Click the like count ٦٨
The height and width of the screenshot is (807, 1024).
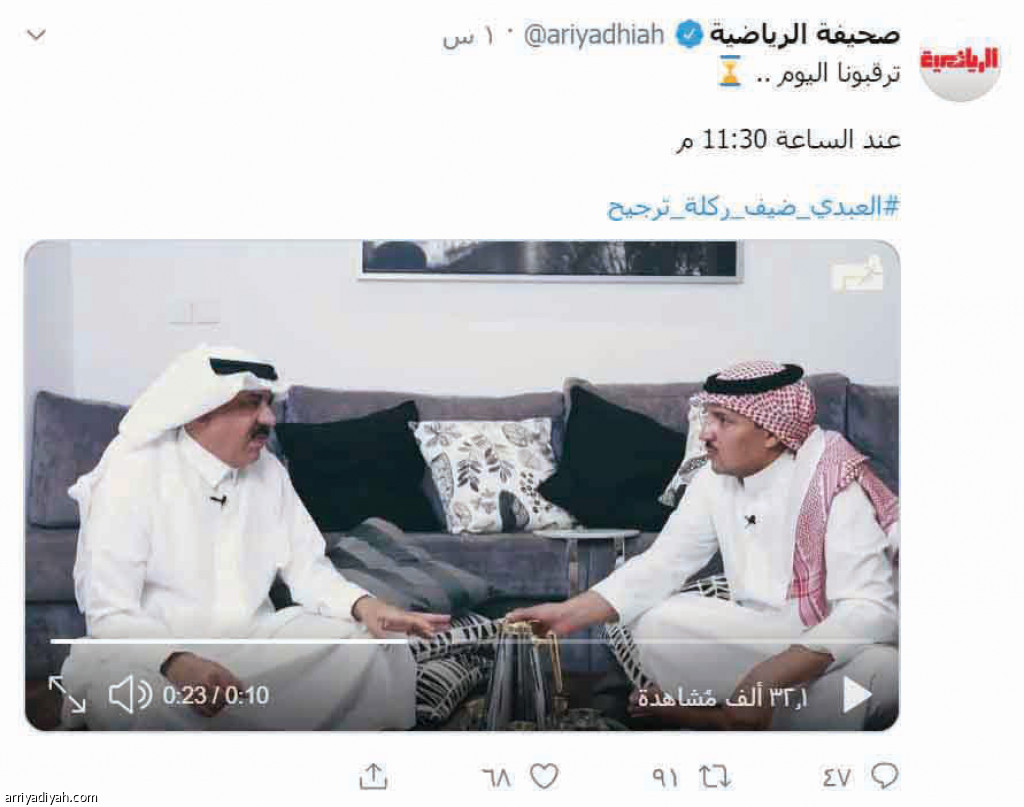point(497,777)
